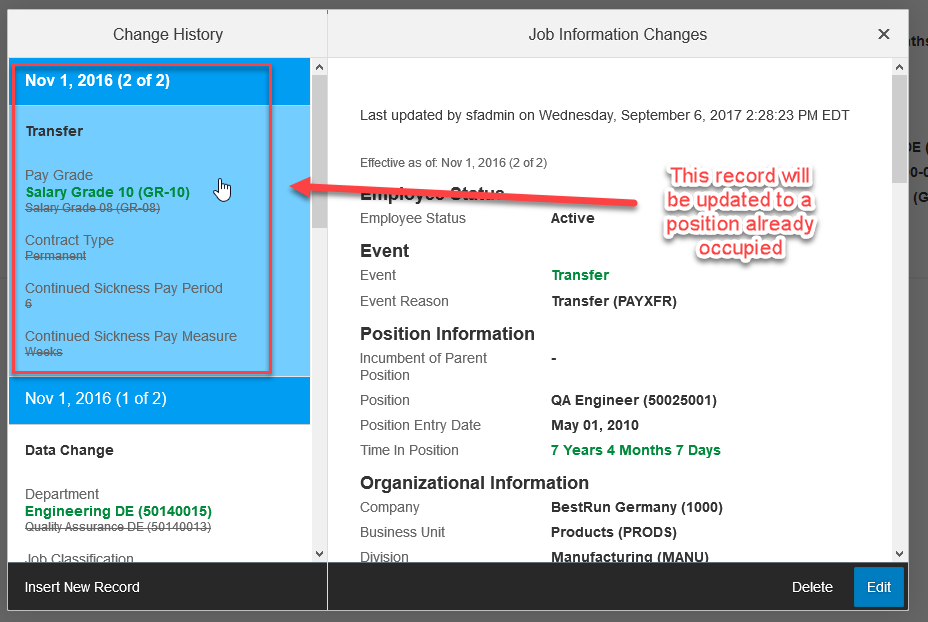Click struck-through Salary Grade 08 (GR-08)

tap(92, 208)
